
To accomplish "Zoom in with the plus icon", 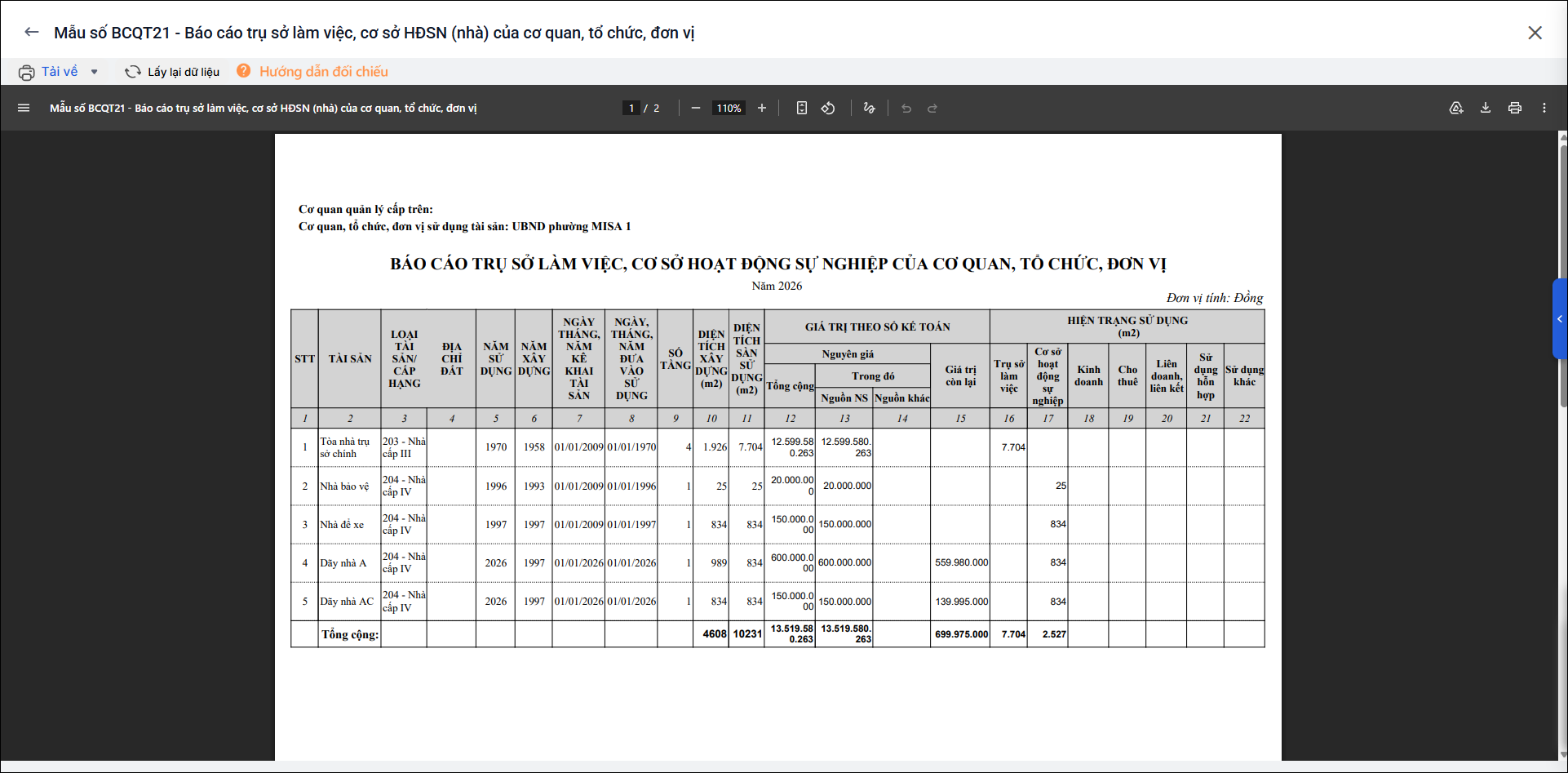I will pyautogui.click(x=762, y=108).
